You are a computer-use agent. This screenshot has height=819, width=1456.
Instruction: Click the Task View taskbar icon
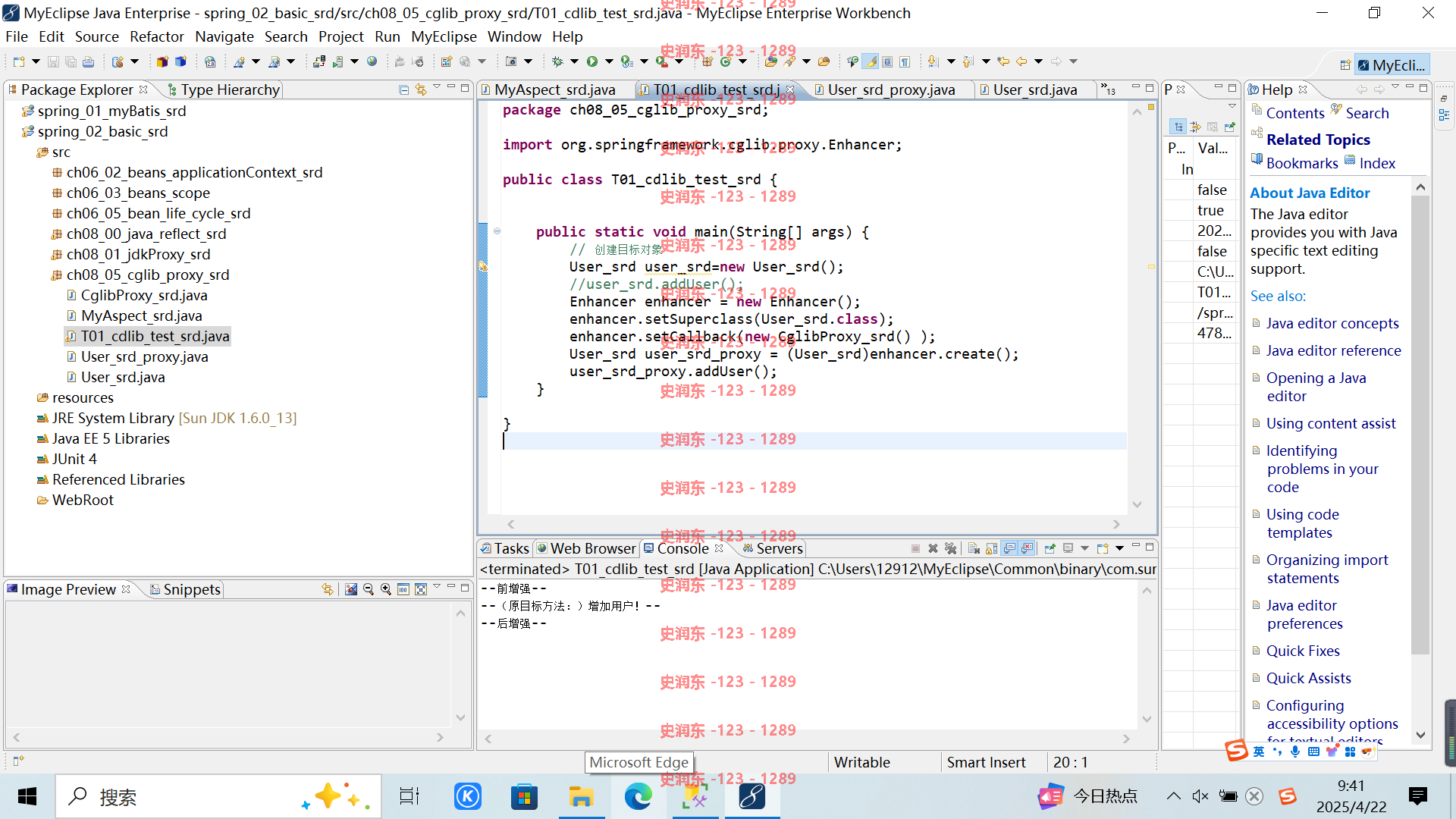point(409,796)
